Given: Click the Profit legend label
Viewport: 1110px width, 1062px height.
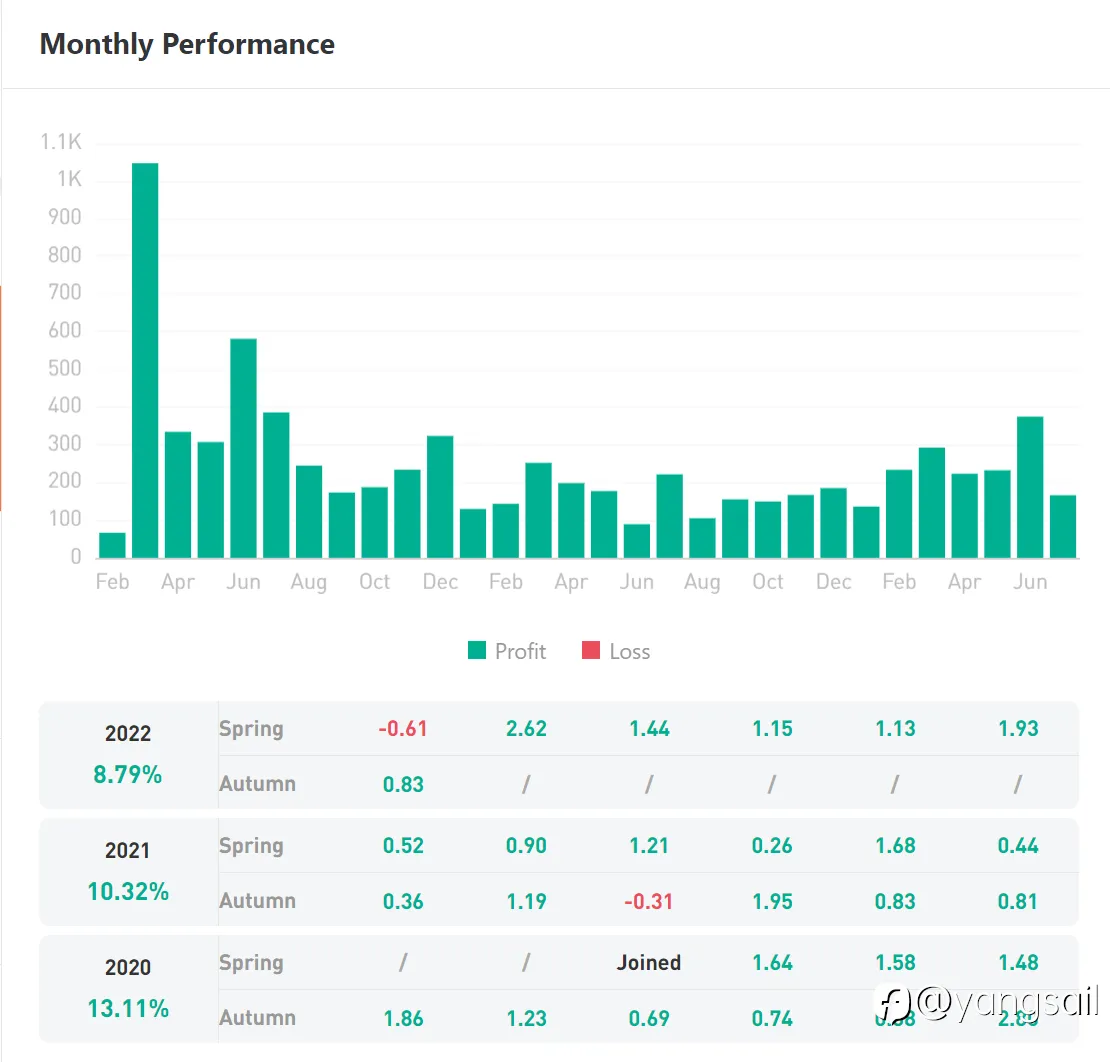Looking at the screenshot, I should coord(520,651).
